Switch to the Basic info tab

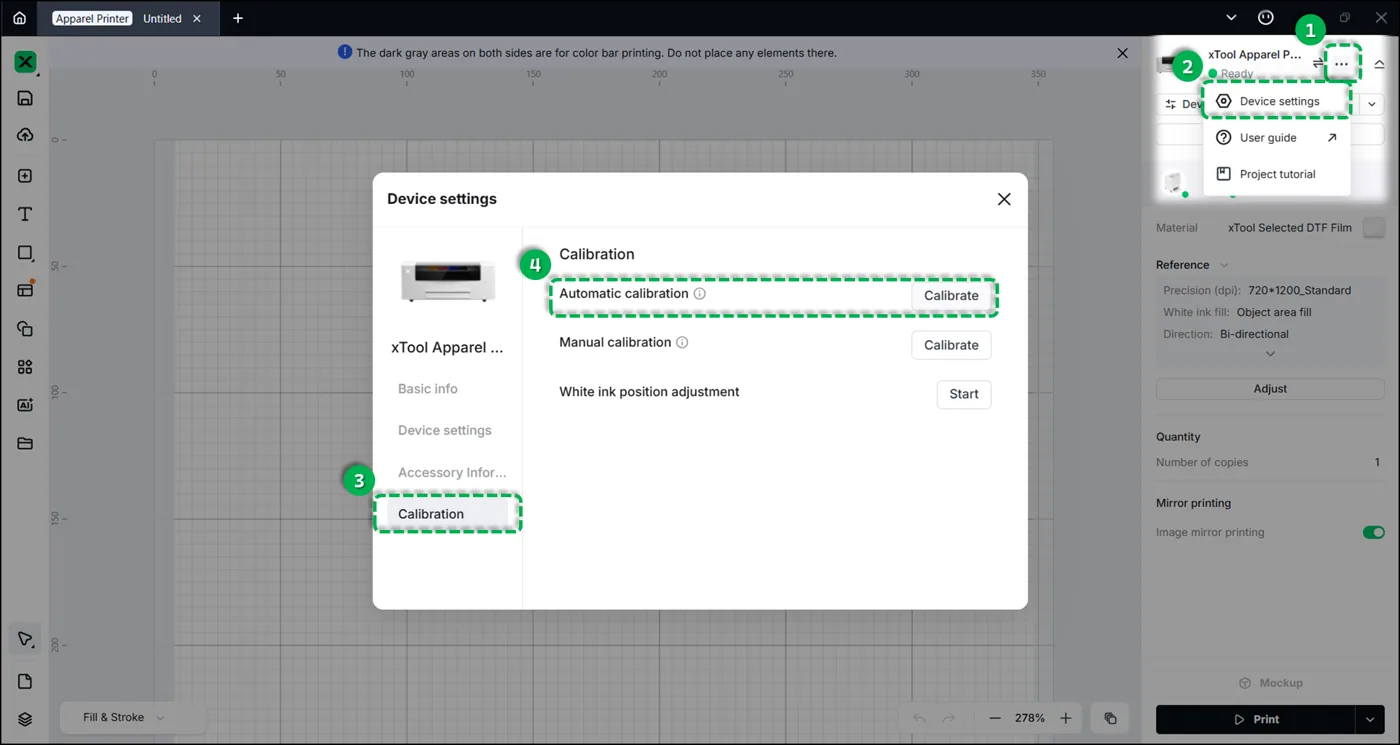[428, 389]
